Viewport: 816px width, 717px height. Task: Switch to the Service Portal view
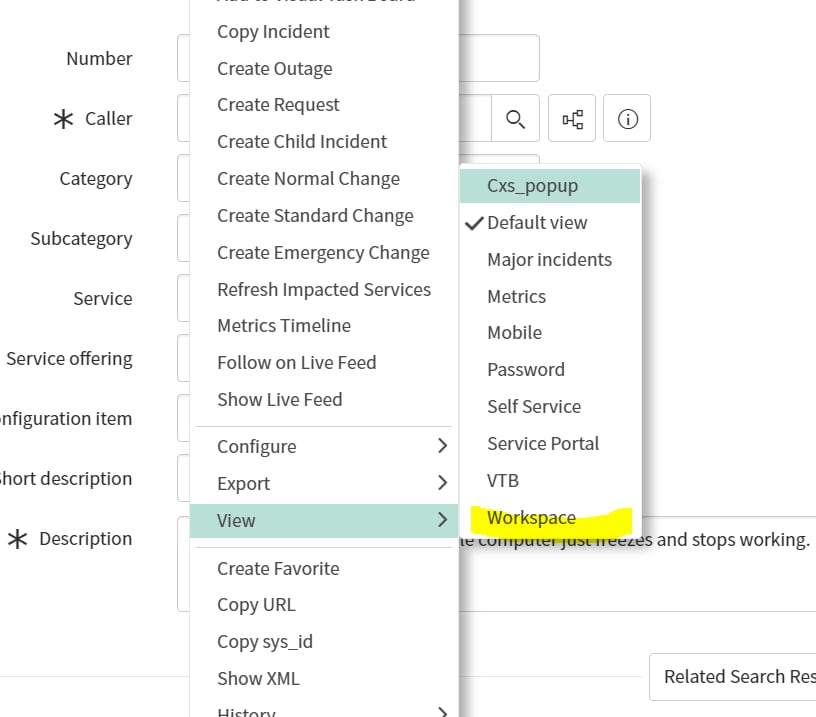coord(543,443)
